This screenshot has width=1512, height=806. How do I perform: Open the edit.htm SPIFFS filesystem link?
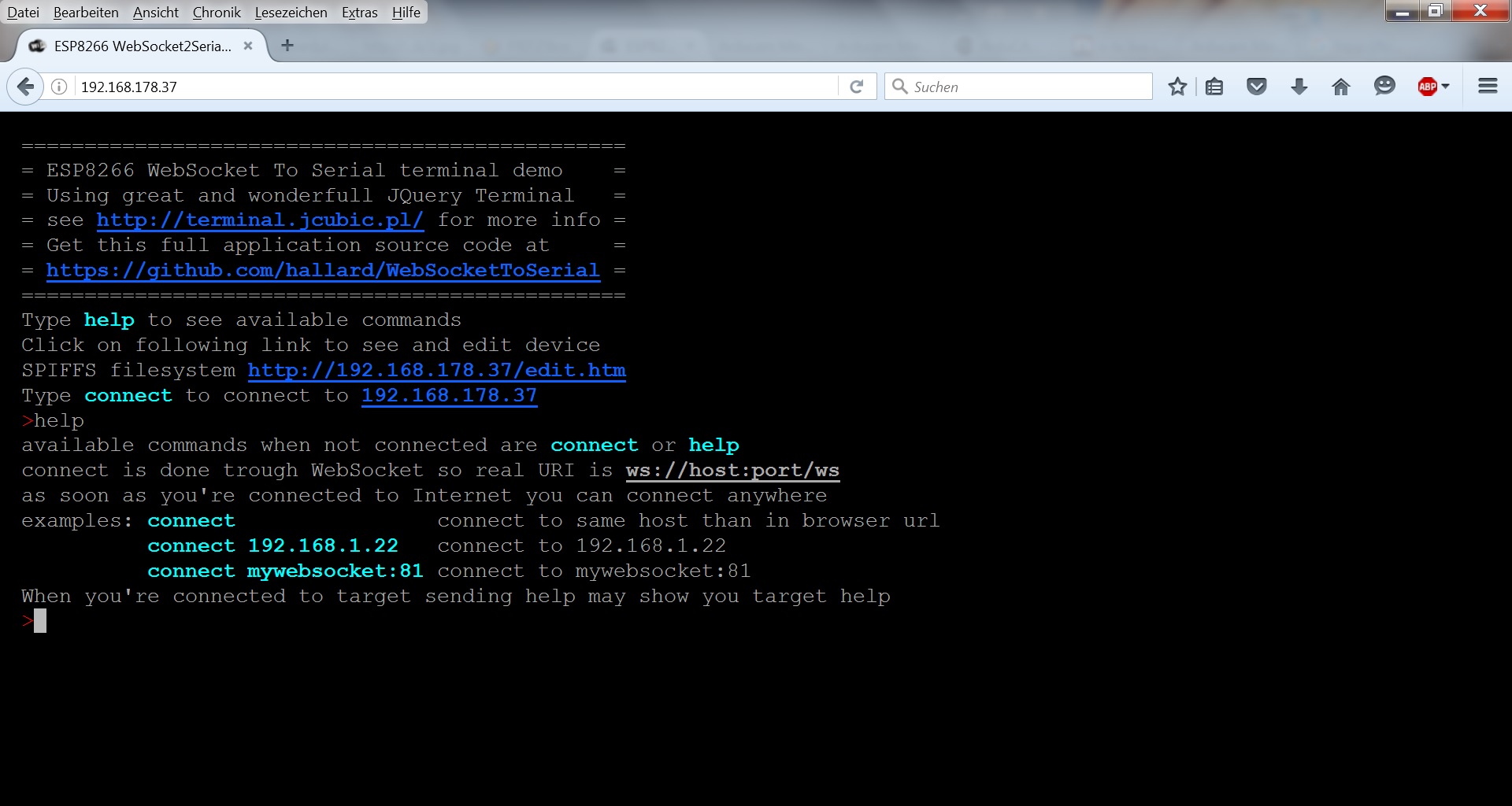pos(437,371)
